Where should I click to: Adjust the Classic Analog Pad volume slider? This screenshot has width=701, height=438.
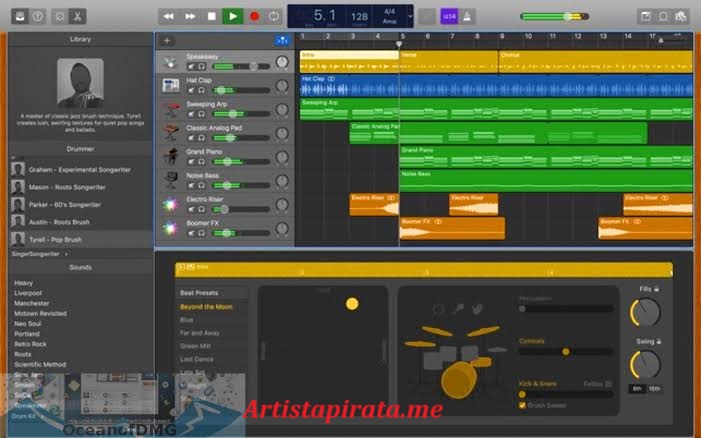pyautogui.click(x=241, y=138)
